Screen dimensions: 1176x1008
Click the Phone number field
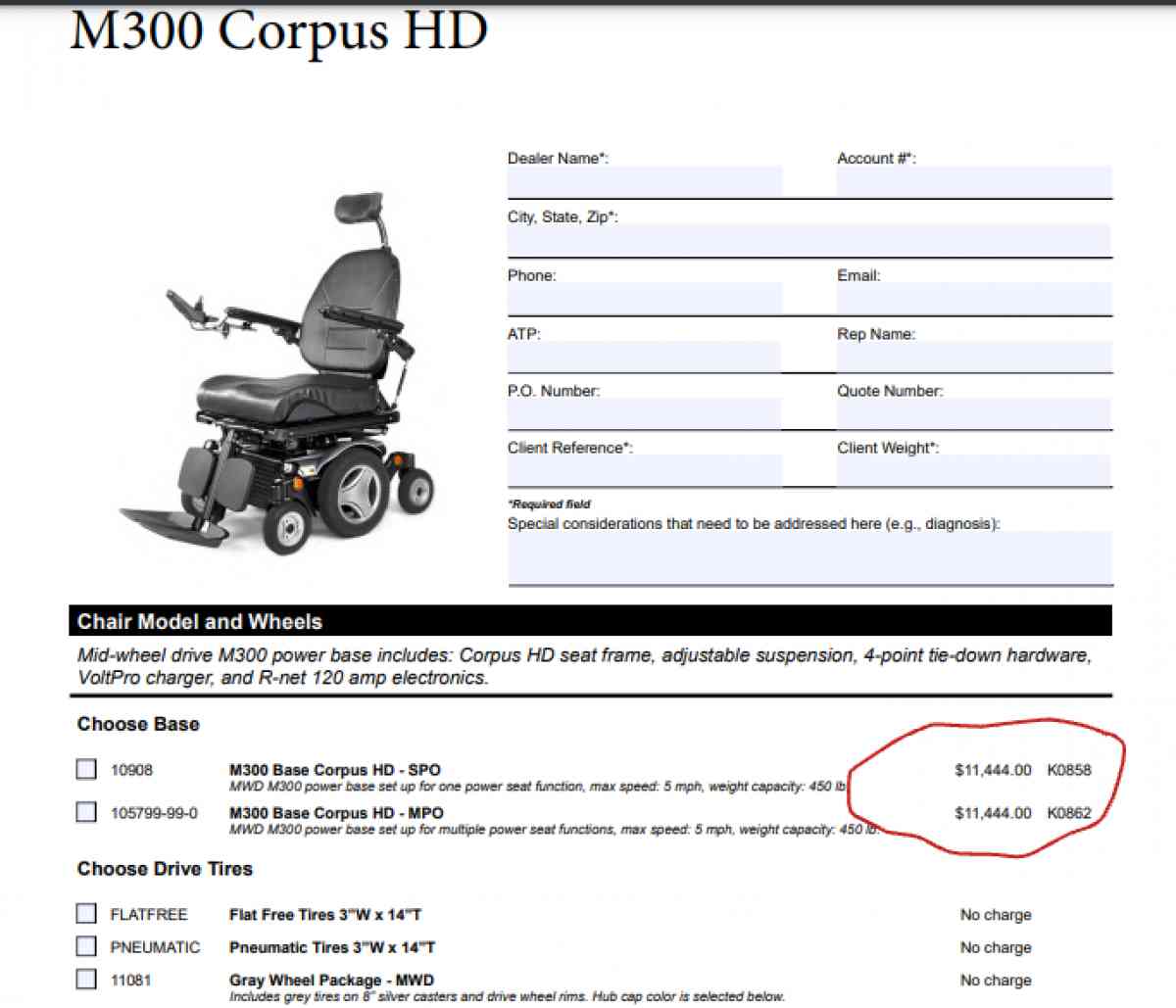click(x=642, y=298)
